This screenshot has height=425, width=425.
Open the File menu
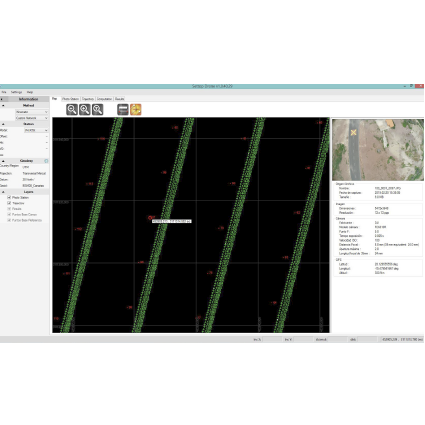click(x=4, y=92)
